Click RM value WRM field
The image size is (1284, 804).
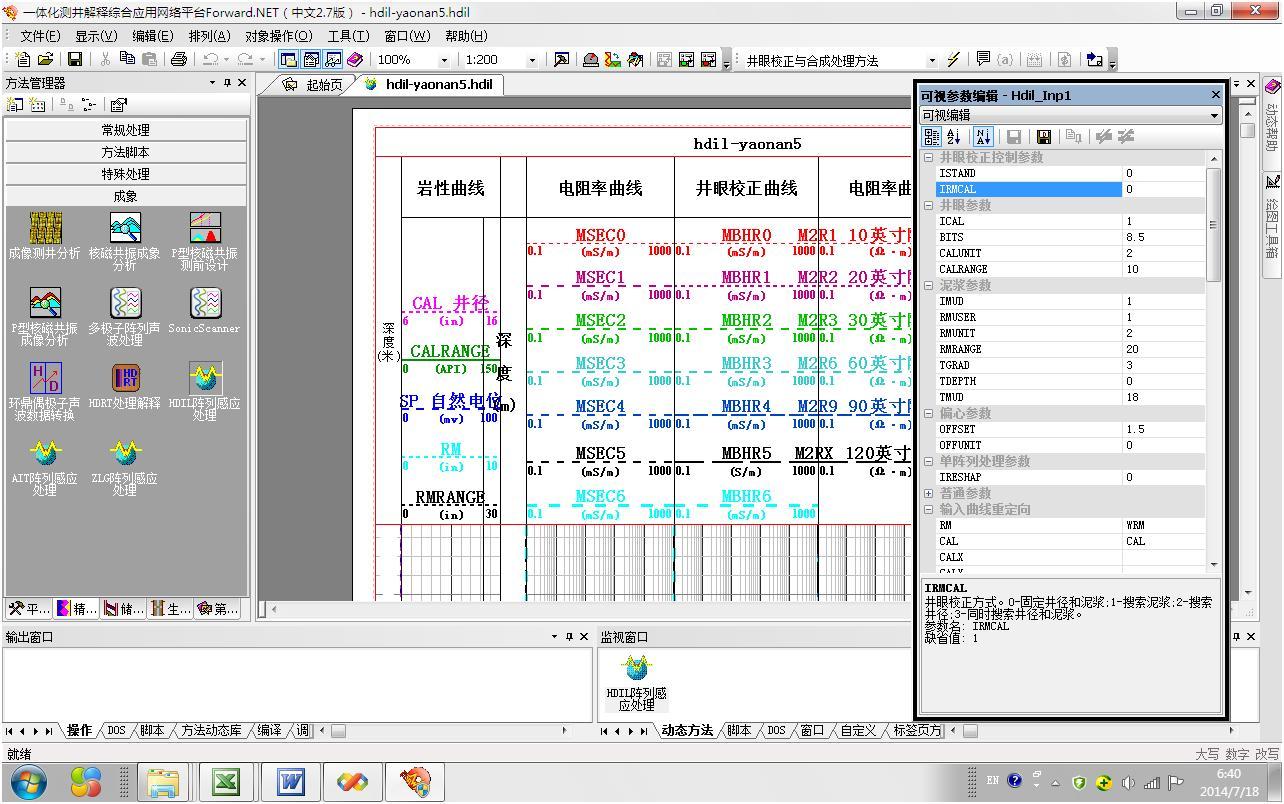(1164, 525)
